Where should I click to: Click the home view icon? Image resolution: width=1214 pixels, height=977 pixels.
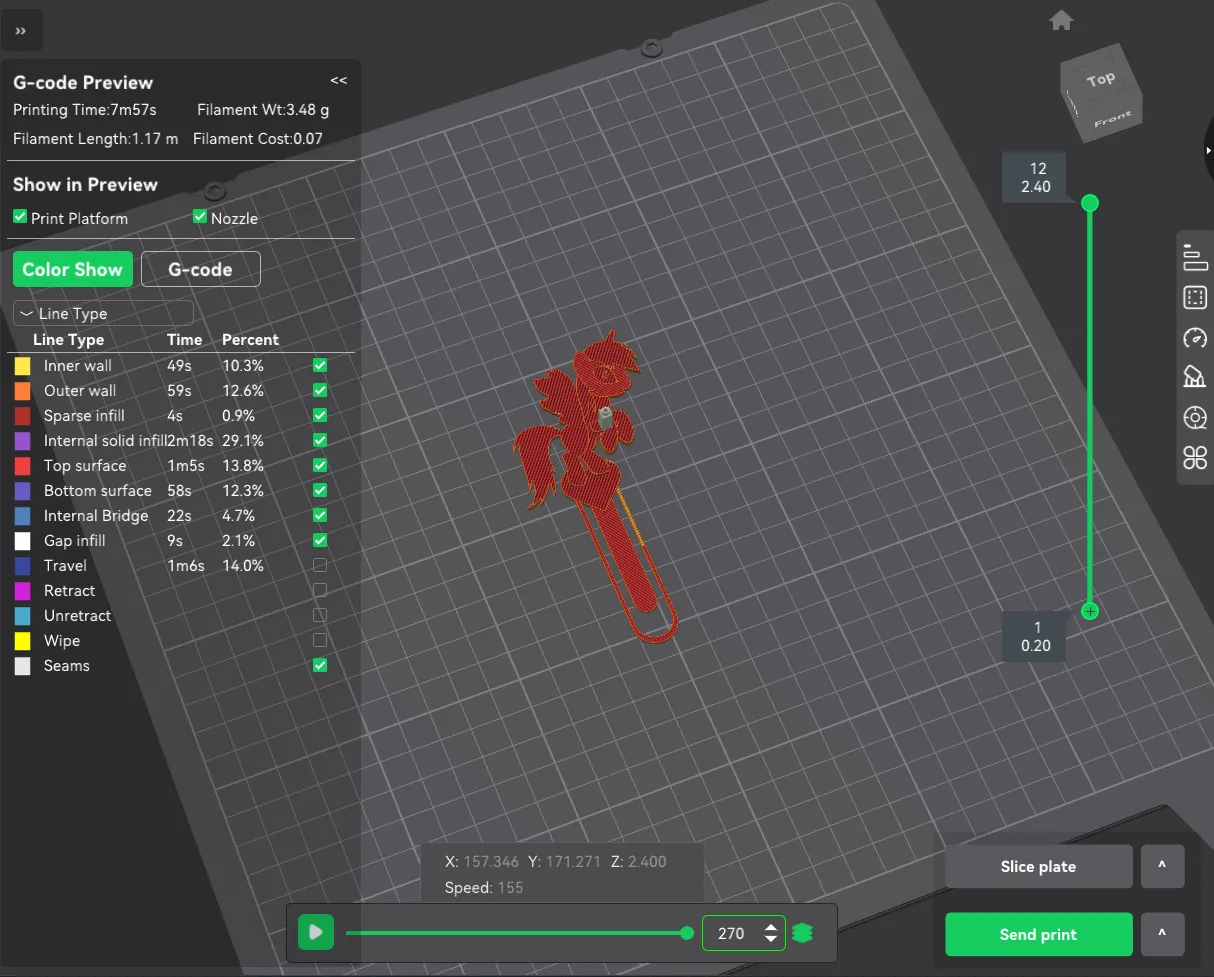(x=1061, y=20)
